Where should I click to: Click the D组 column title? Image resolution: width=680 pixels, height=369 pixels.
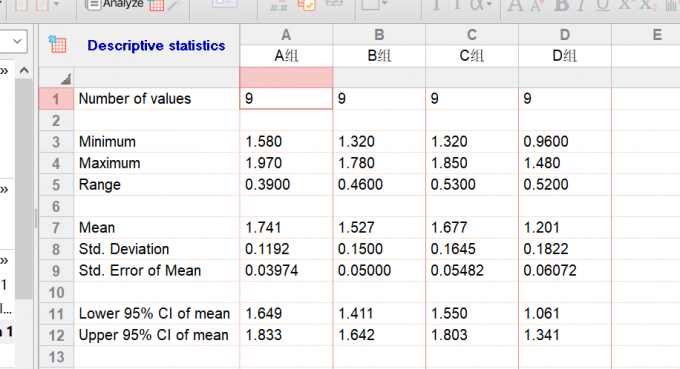point(565,56)
